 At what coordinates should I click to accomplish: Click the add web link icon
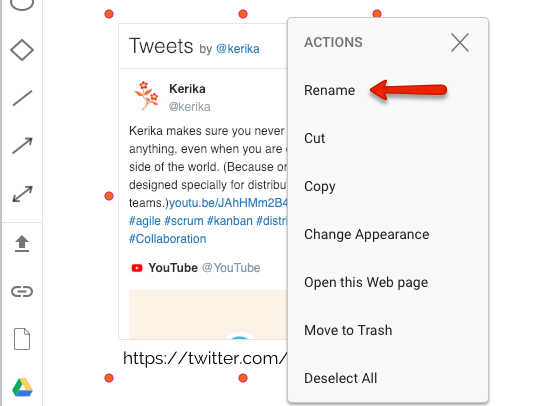(x=22, y=291)
